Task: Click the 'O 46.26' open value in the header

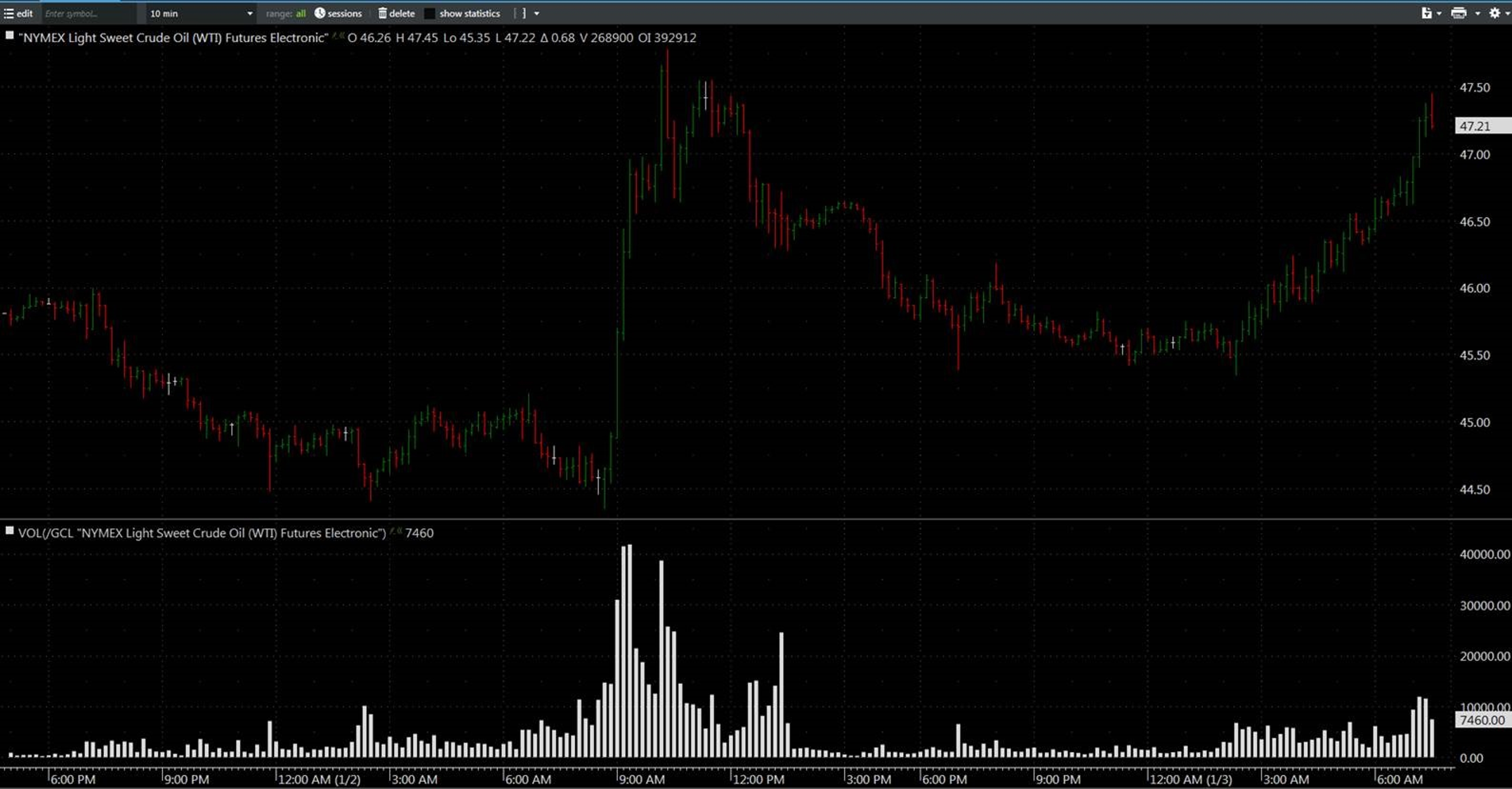Action: click(369, 37)
